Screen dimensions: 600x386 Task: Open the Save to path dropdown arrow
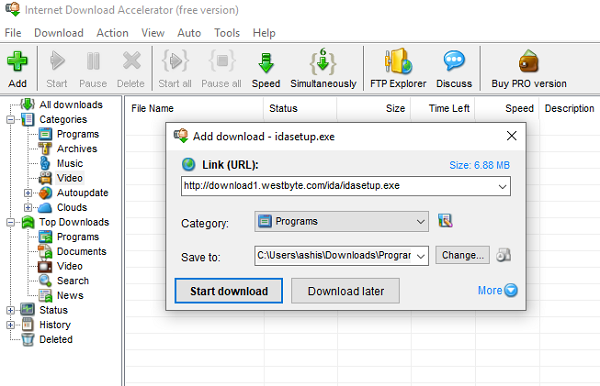[x=421, y=256]
